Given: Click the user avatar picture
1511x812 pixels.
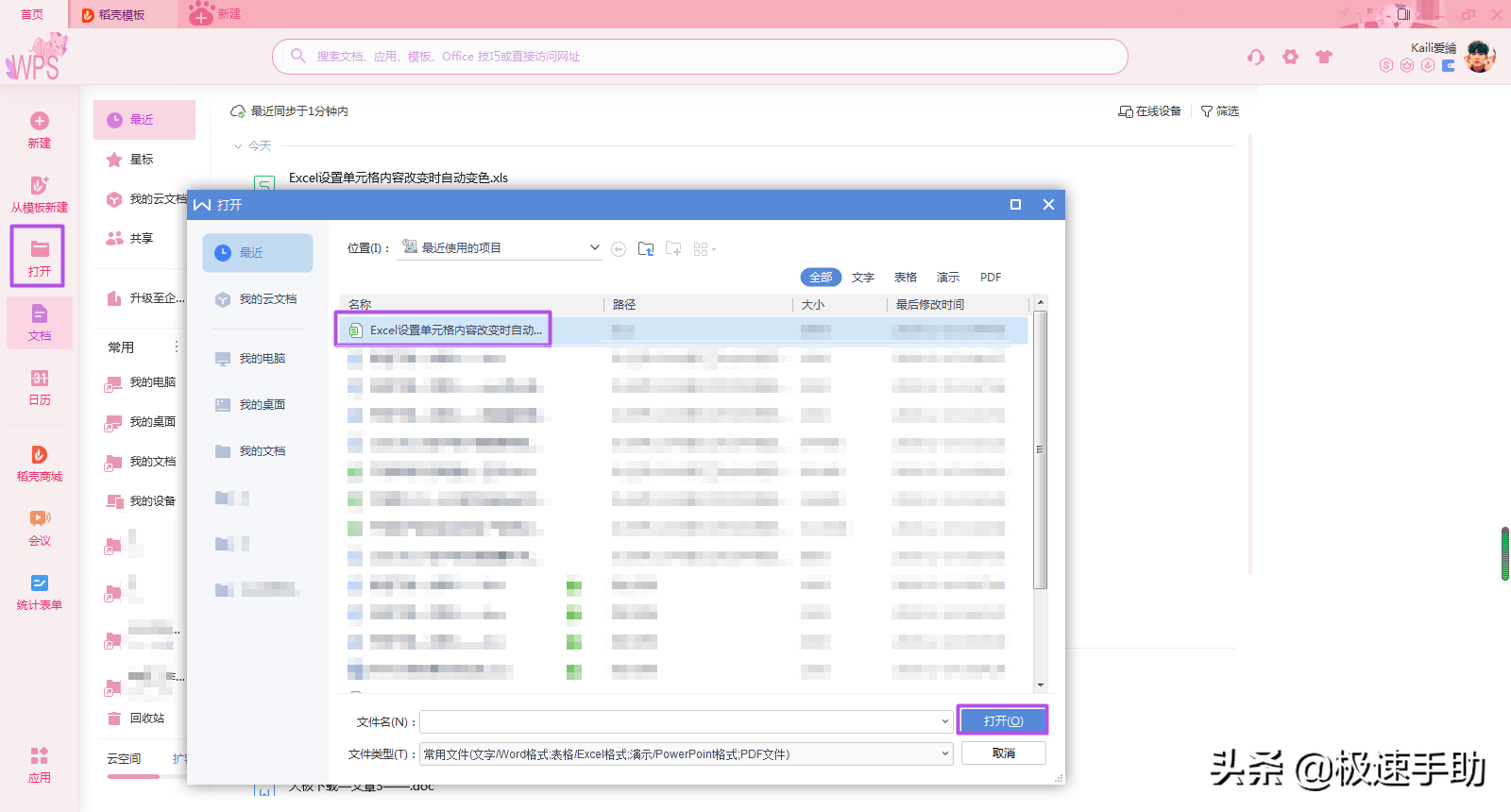Looking at the screenshot, I should (x=1480, y=57).
